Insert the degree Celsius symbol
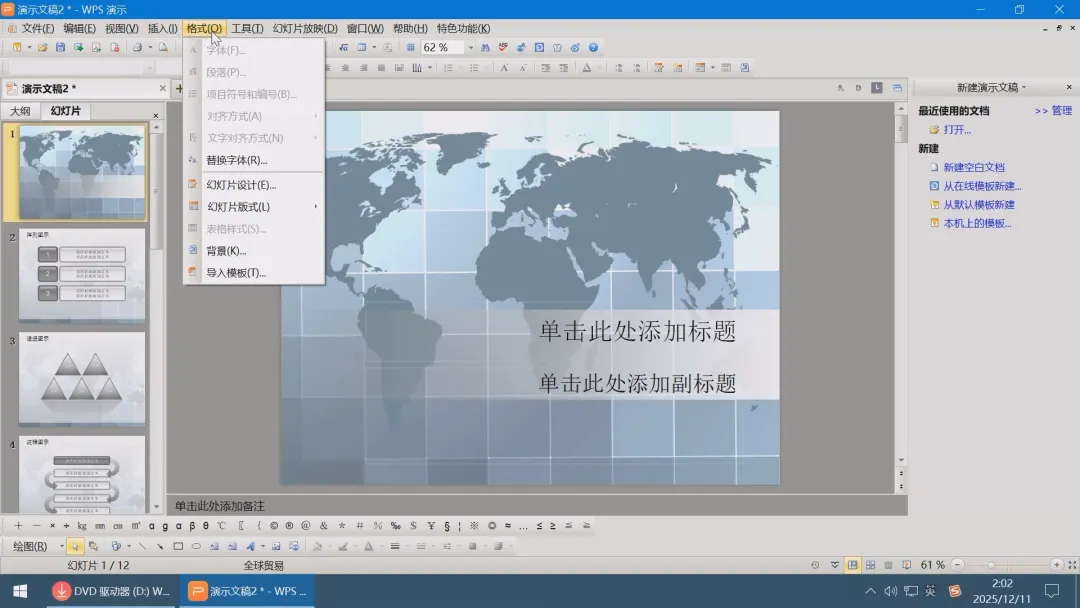Viewport: 1080px width, 608px height. coord(222,525)
